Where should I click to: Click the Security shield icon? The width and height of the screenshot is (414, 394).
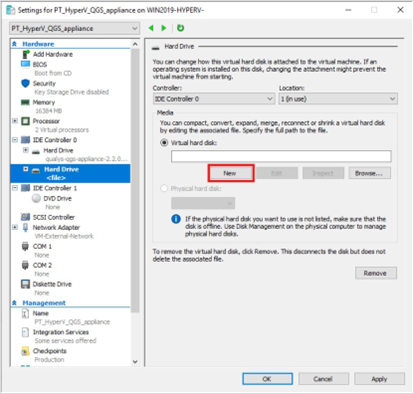point(26,83)
